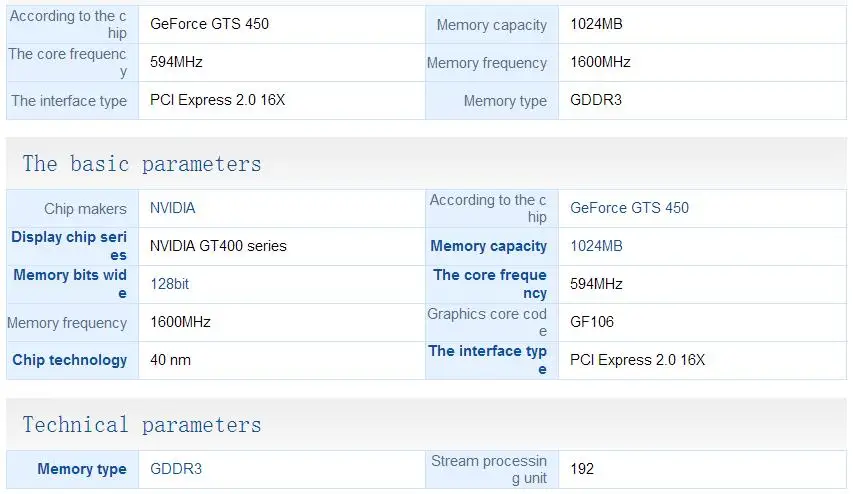Click the bold 'Memory type' label

82,469
